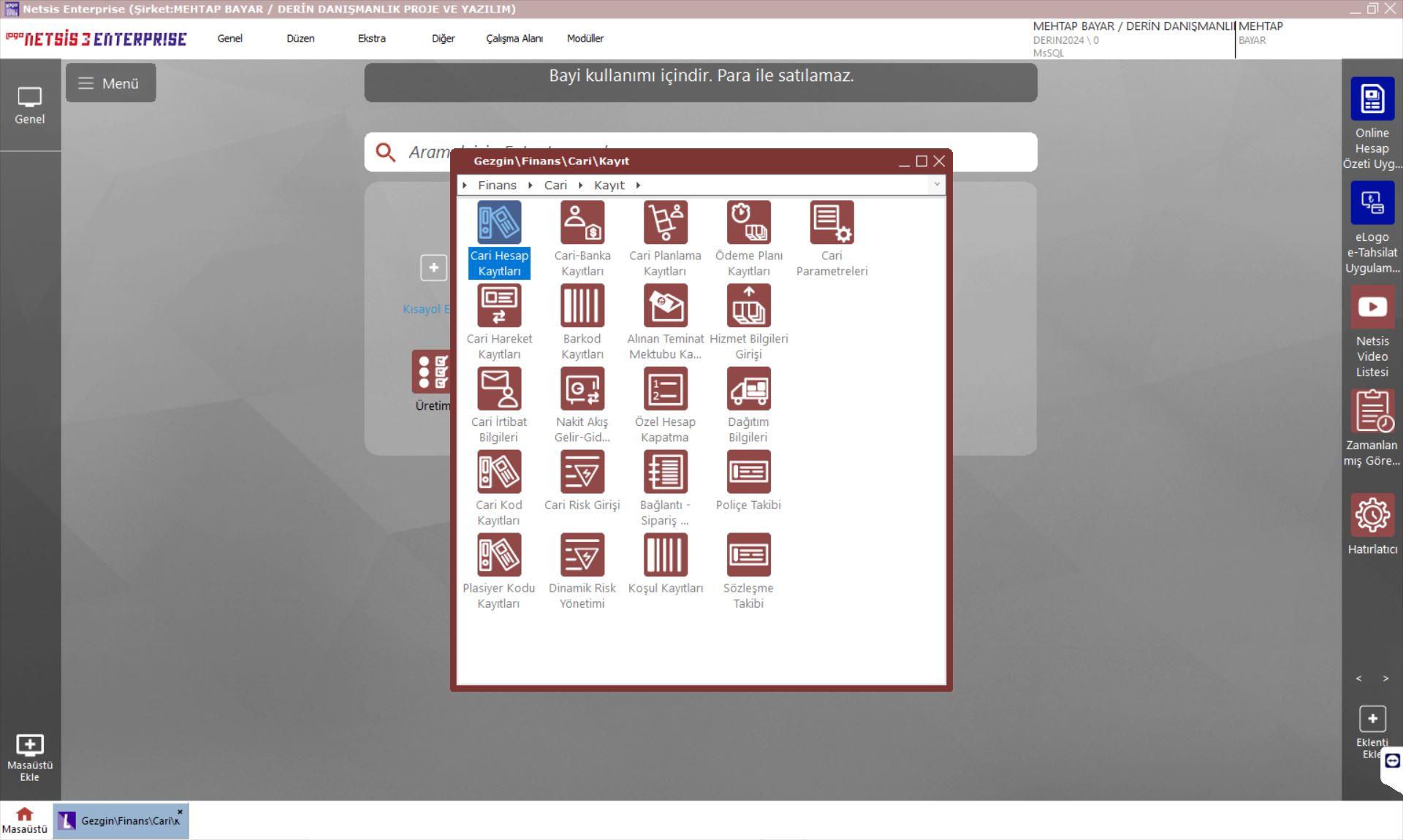The width and height of the screenshot is (1403, 840).
Task: Click Cari in the breadcrumb path
Action: click(x=555, y=186)
